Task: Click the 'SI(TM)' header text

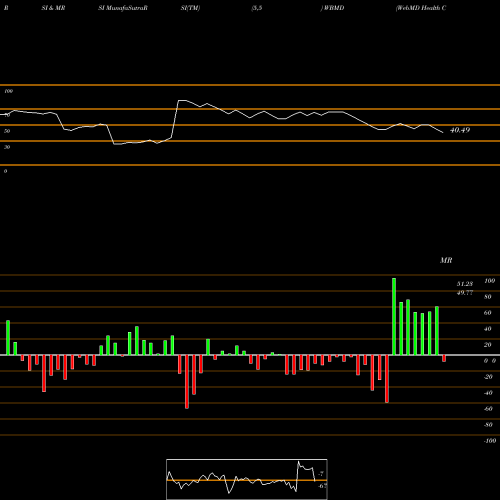Action: (x=190, y=8)
